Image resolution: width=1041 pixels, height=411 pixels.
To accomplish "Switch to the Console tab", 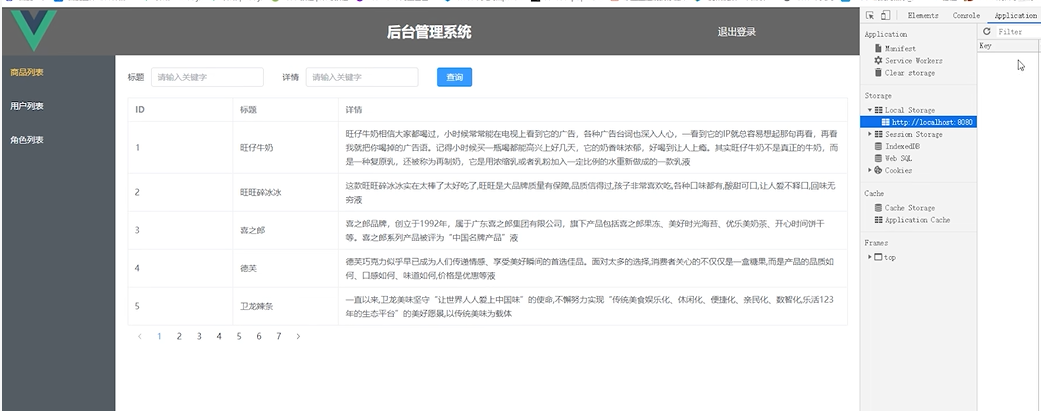I will [966, 15].
